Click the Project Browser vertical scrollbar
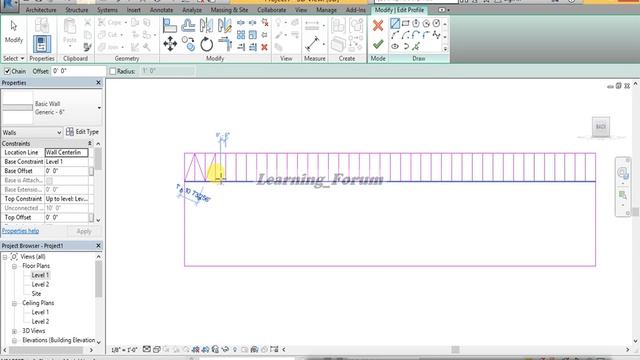 click(98, 280)
